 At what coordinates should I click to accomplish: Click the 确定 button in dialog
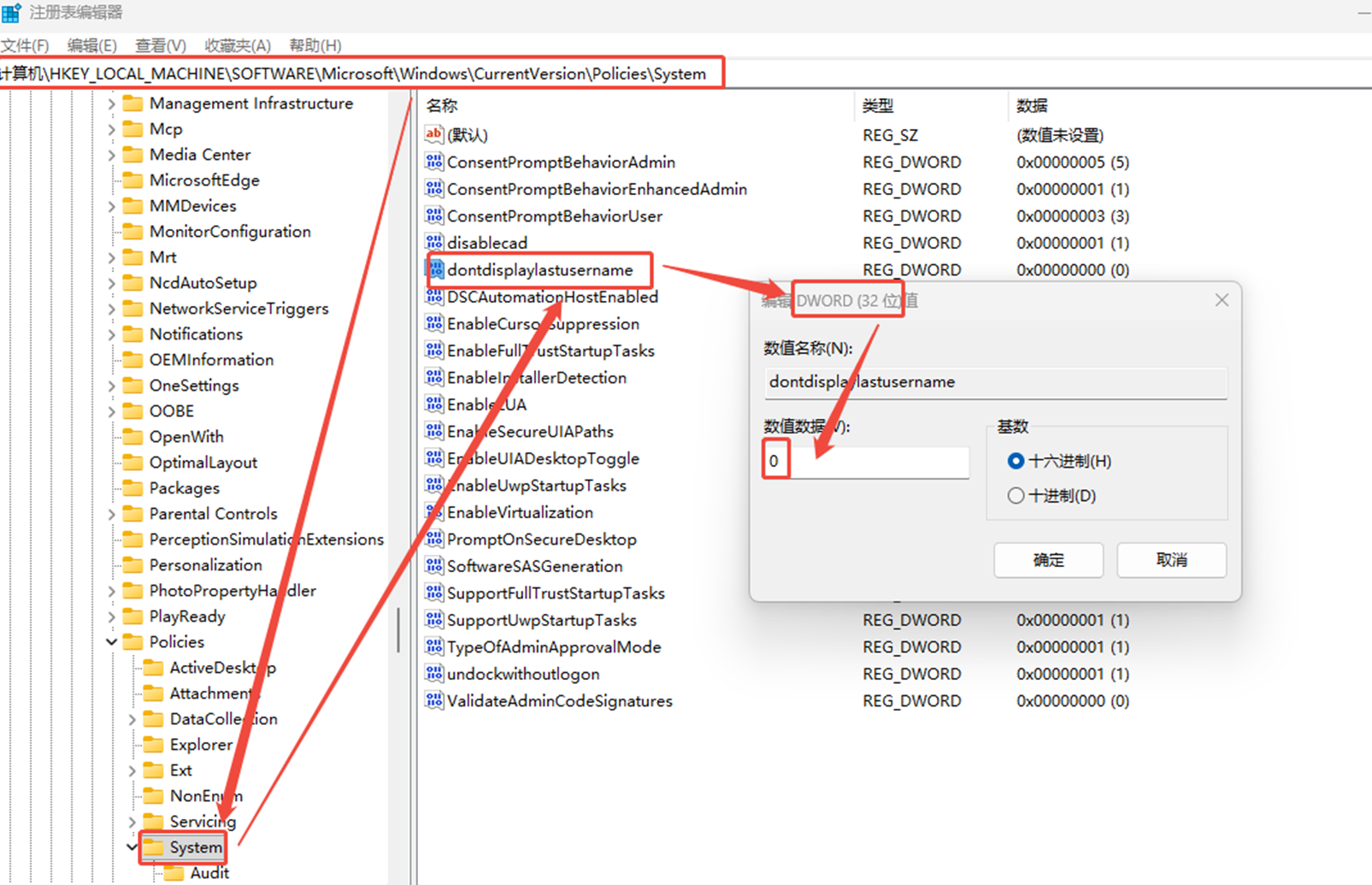1048,560
